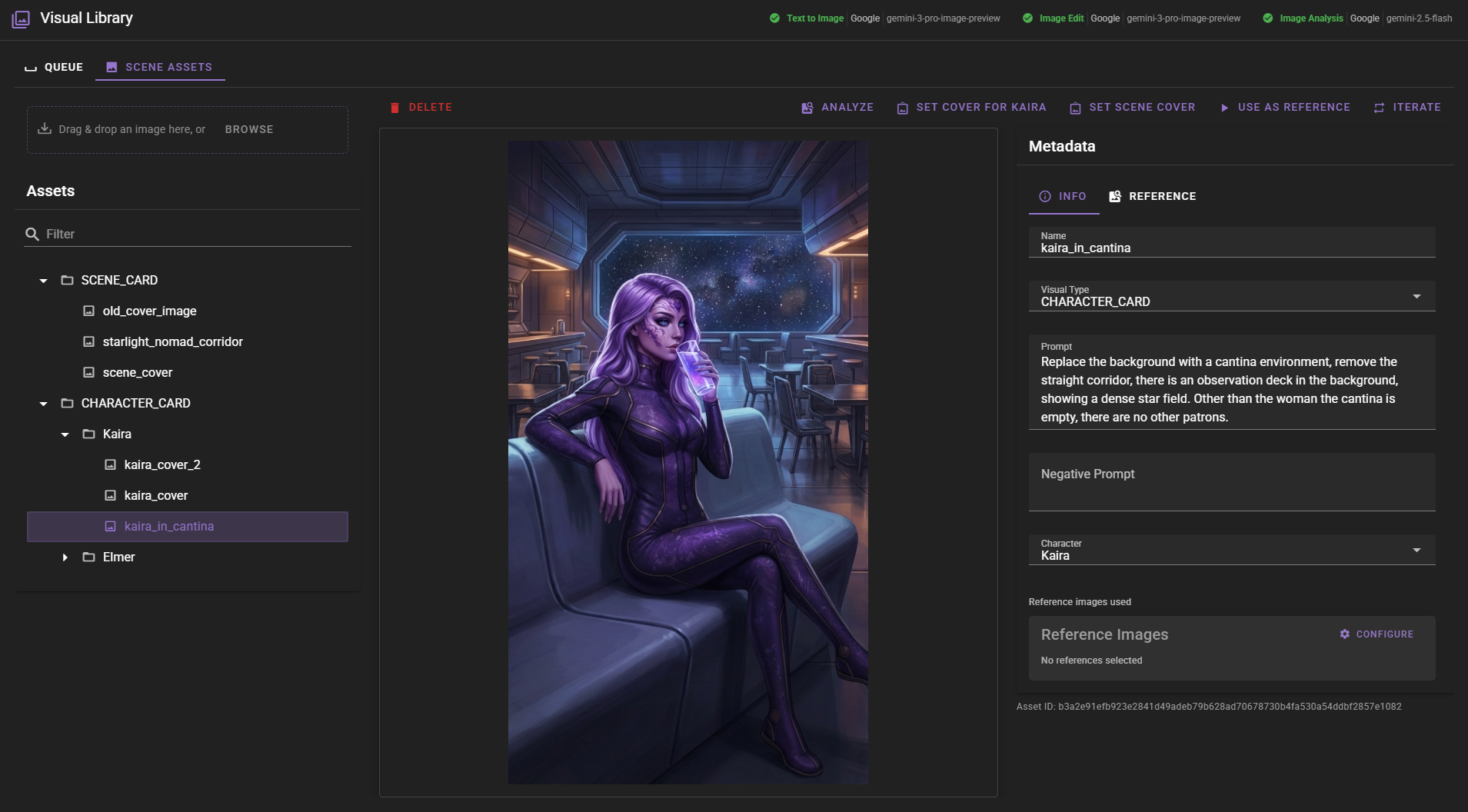The height and width of the screenshot is (812, 1468).
Task: Click the Browse button to upload
Action: (x=248, y=129)
